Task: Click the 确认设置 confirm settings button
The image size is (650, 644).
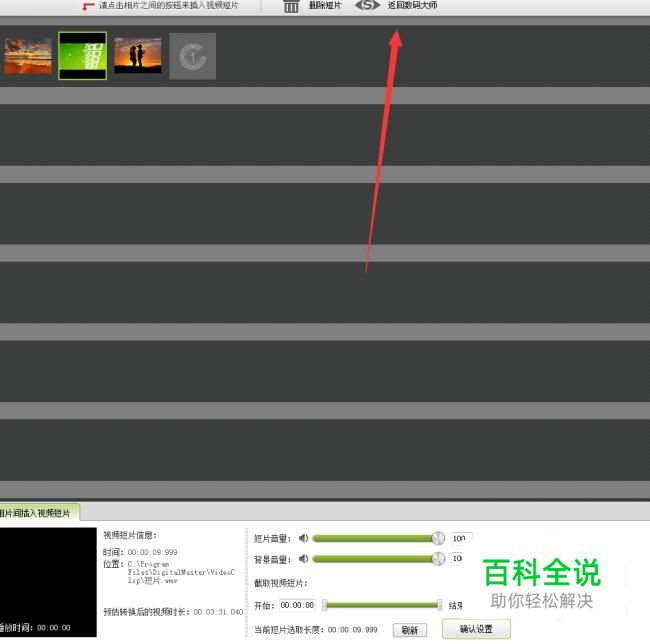Action: click(x=476, y=629)
